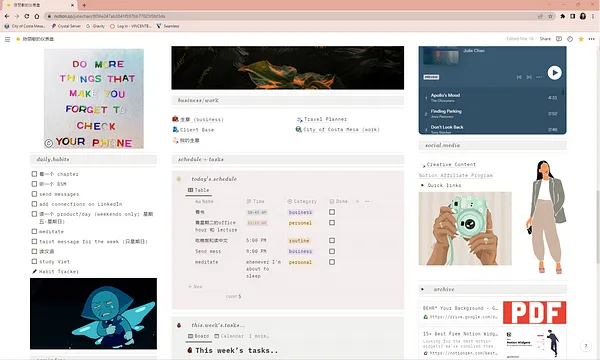The height and width of the screenshot is (360, 600).
Task: Open Crystal Server bookmark
Action: pos(66,26)
